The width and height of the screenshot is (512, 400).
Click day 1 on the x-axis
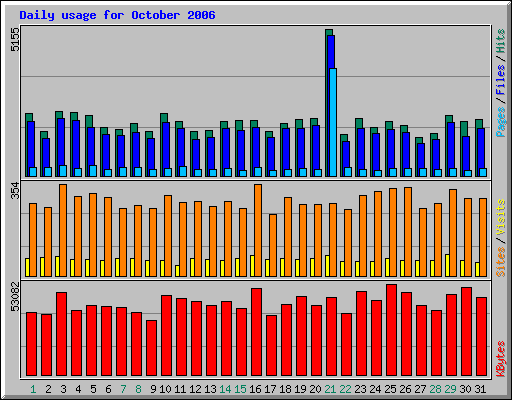pos(33,389)
